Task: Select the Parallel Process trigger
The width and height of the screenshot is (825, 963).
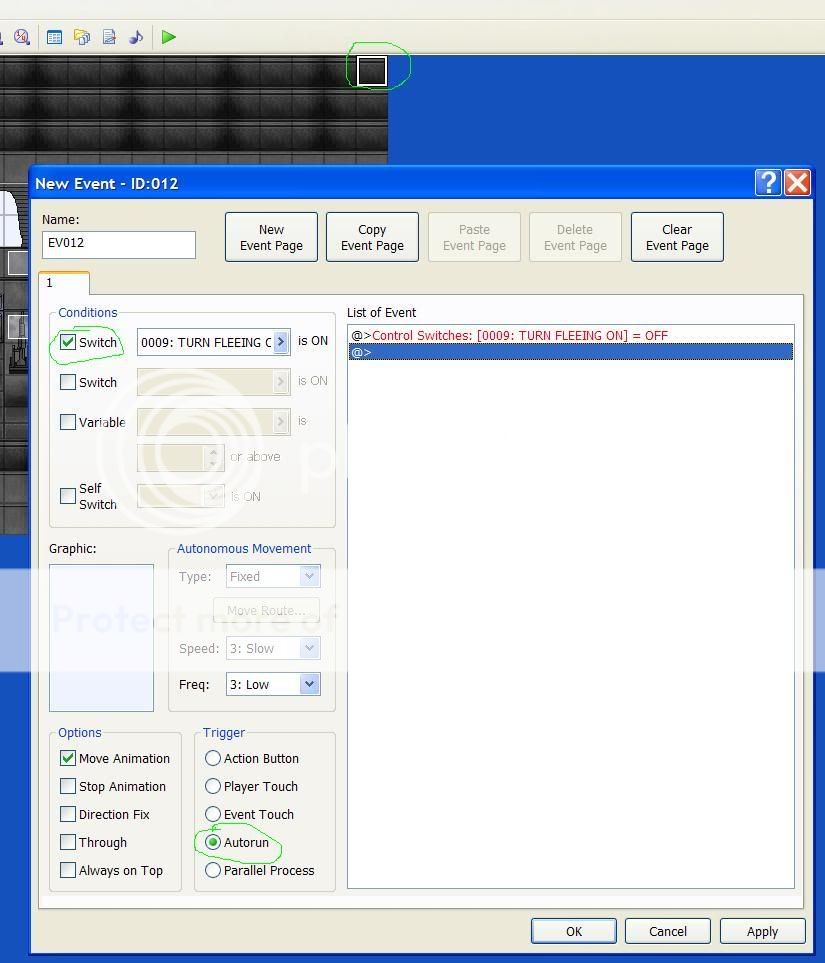Action: pos(213,870)
